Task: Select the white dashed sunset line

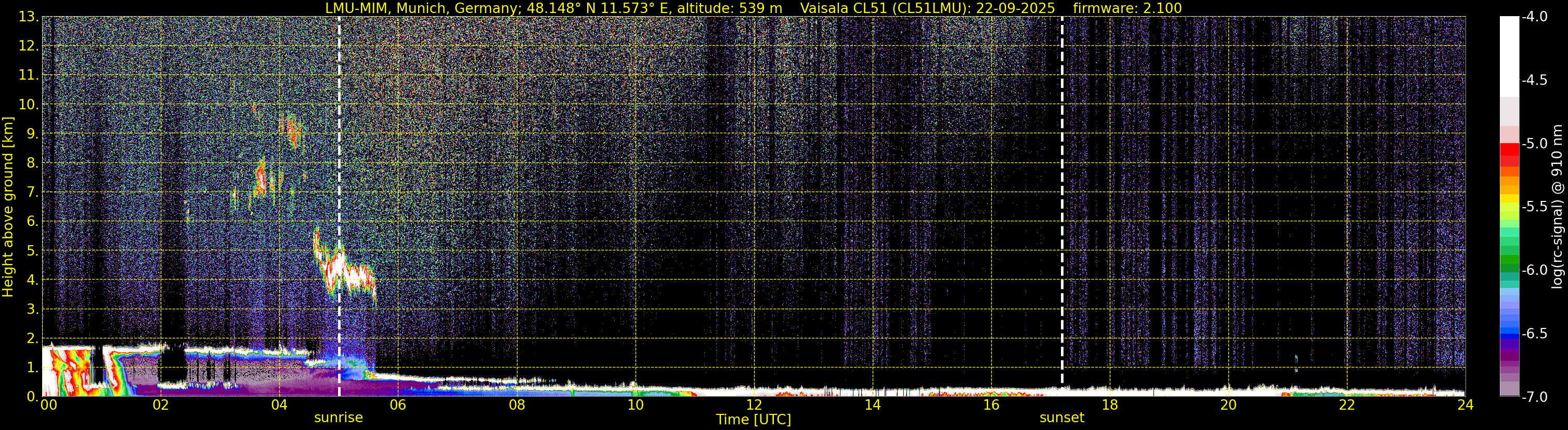Action: pyautogui.click(x=1062, y=183)
